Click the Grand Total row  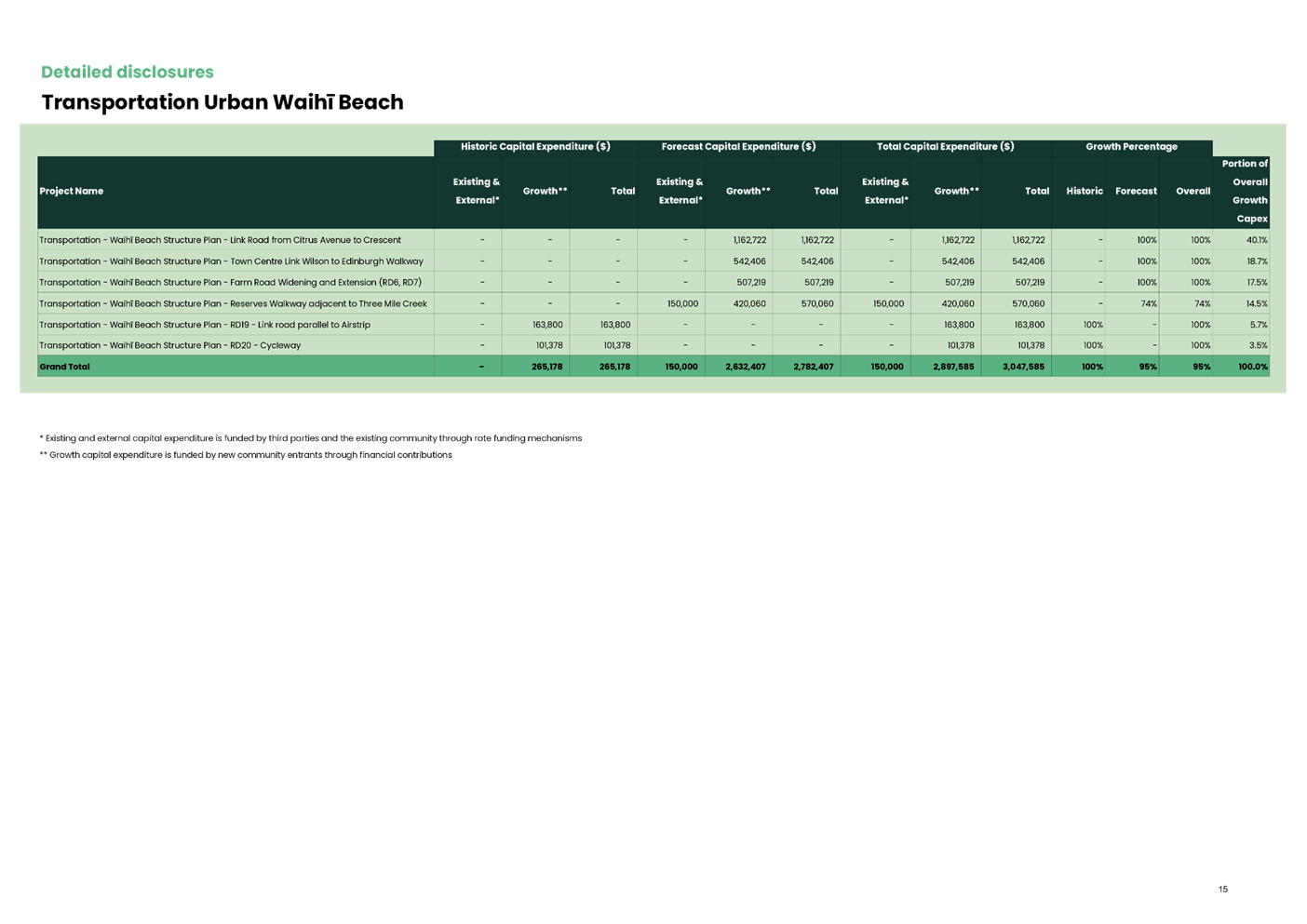64,366
